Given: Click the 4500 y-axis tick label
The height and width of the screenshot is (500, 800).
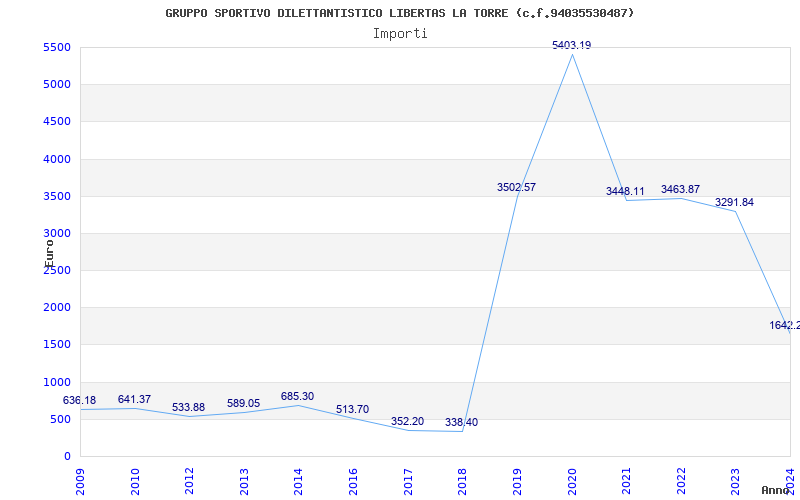Looking at the screenshot, I should 57,121.
